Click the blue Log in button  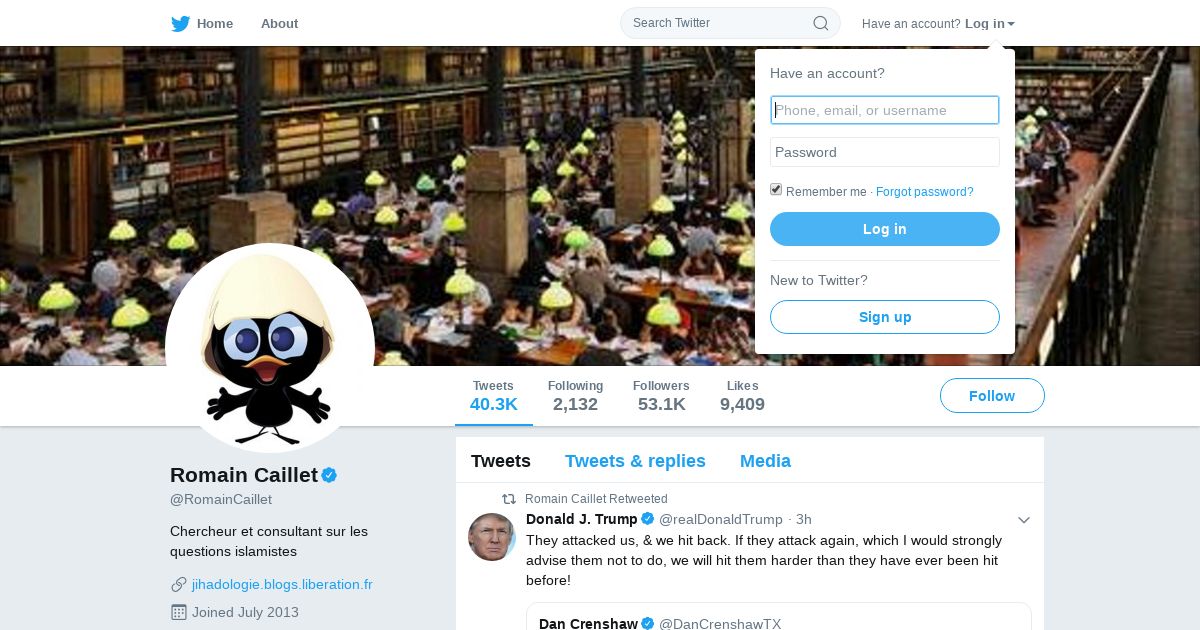[885, 229]
